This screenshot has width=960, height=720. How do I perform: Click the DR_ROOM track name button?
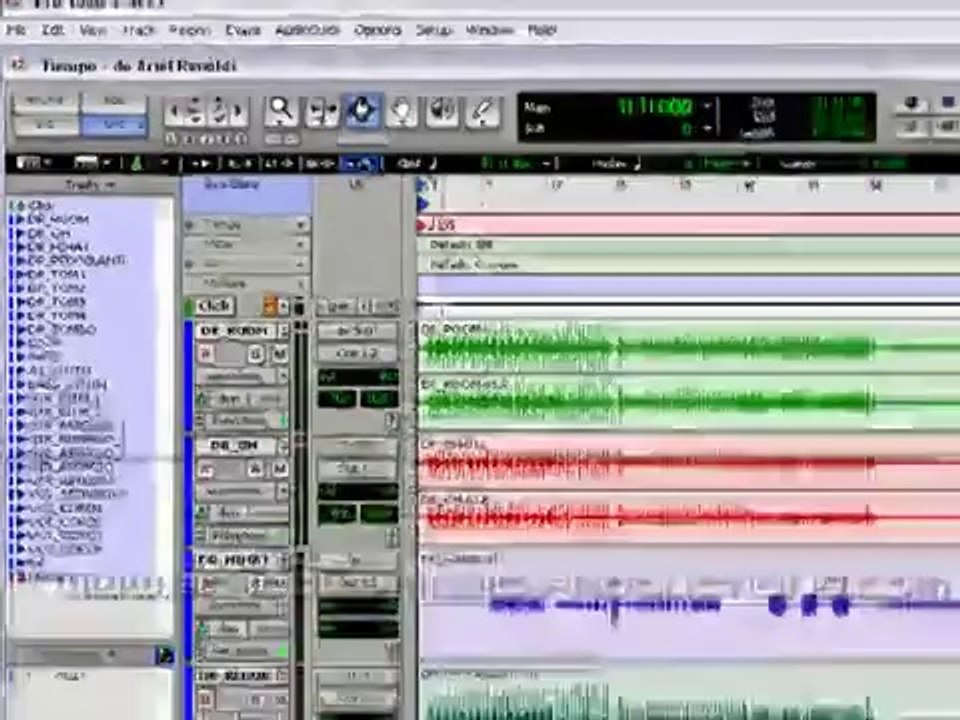pos(235,331)
